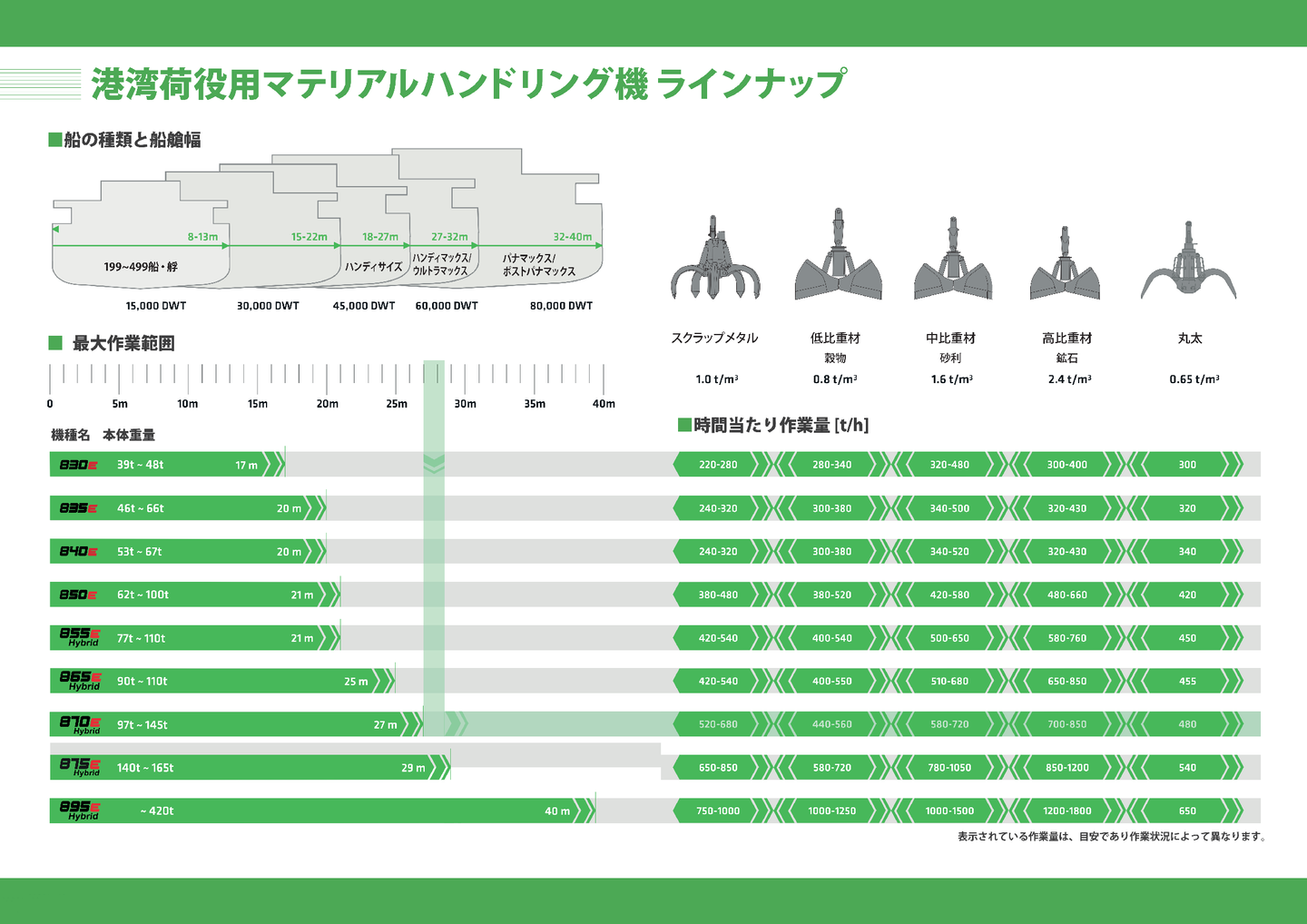Click the page title heading text
The height and width of the screenshot is (924, 1307).
[468, 84]
